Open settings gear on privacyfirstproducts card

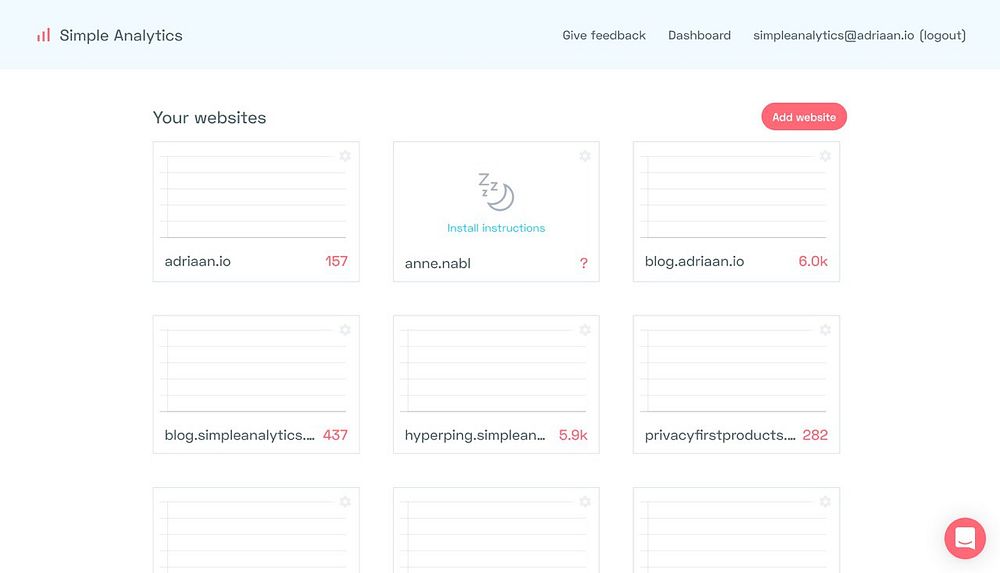pos(825,329)
